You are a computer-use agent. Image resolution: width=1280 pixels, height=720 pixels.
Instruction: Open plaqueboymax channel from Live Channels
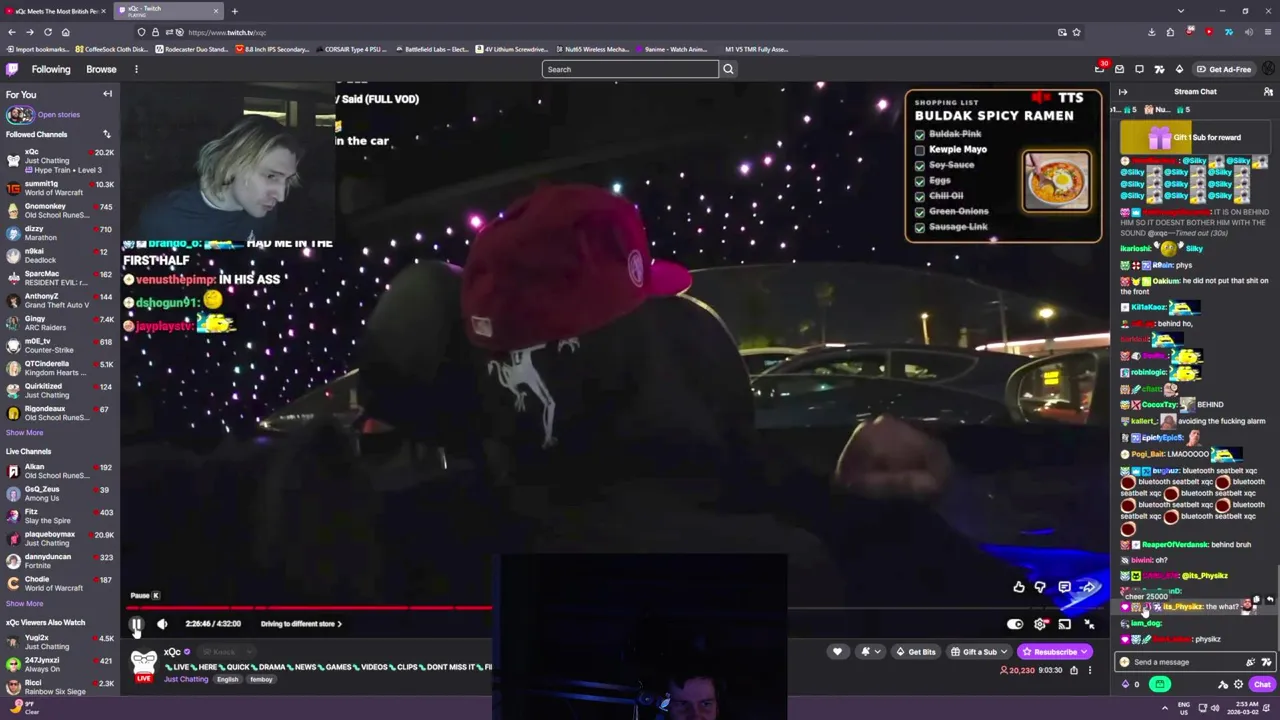60,538
